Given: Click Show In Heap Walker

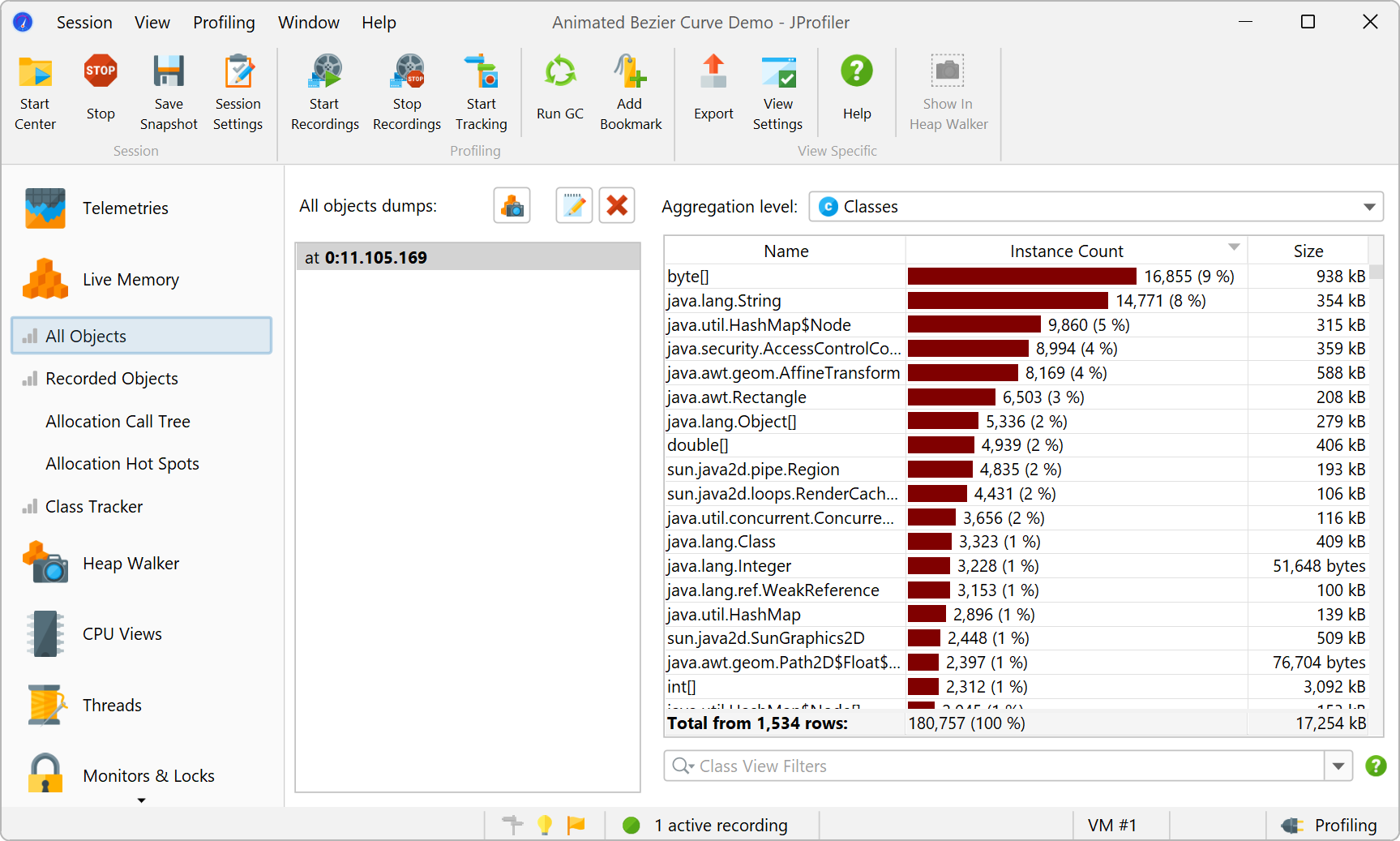Looking at the screenshot, I should pyautogui.click(x=948, y=92).
